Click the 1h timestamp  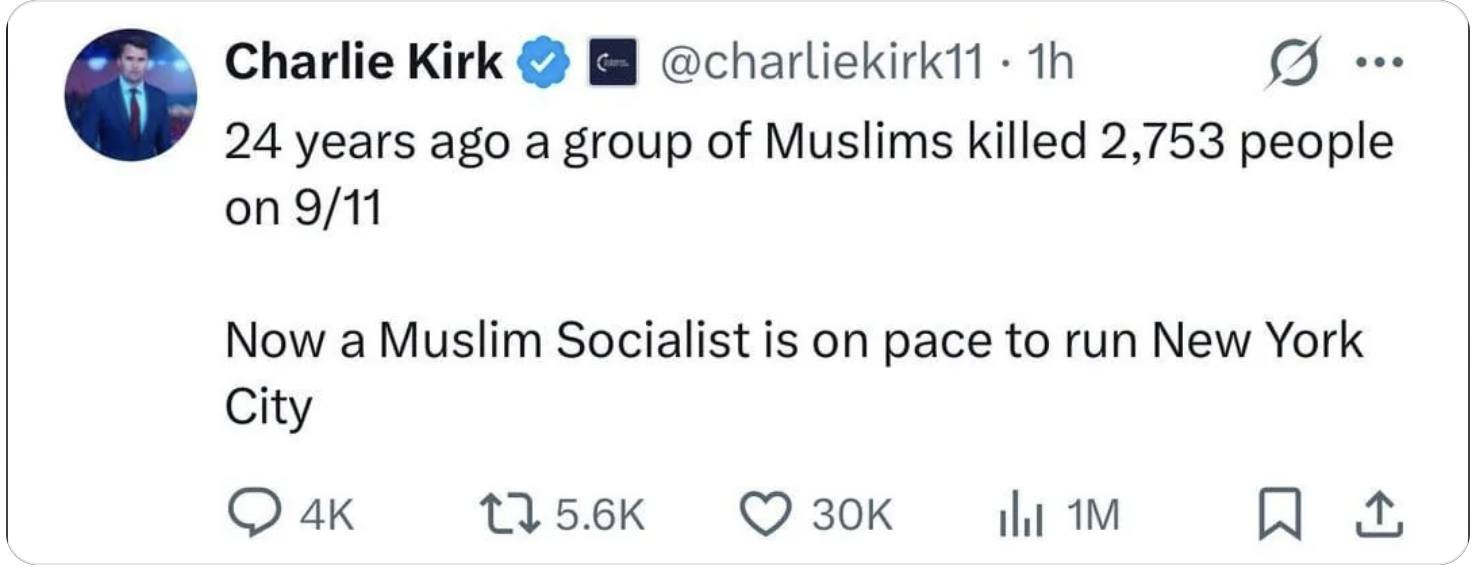[1050, 65]
